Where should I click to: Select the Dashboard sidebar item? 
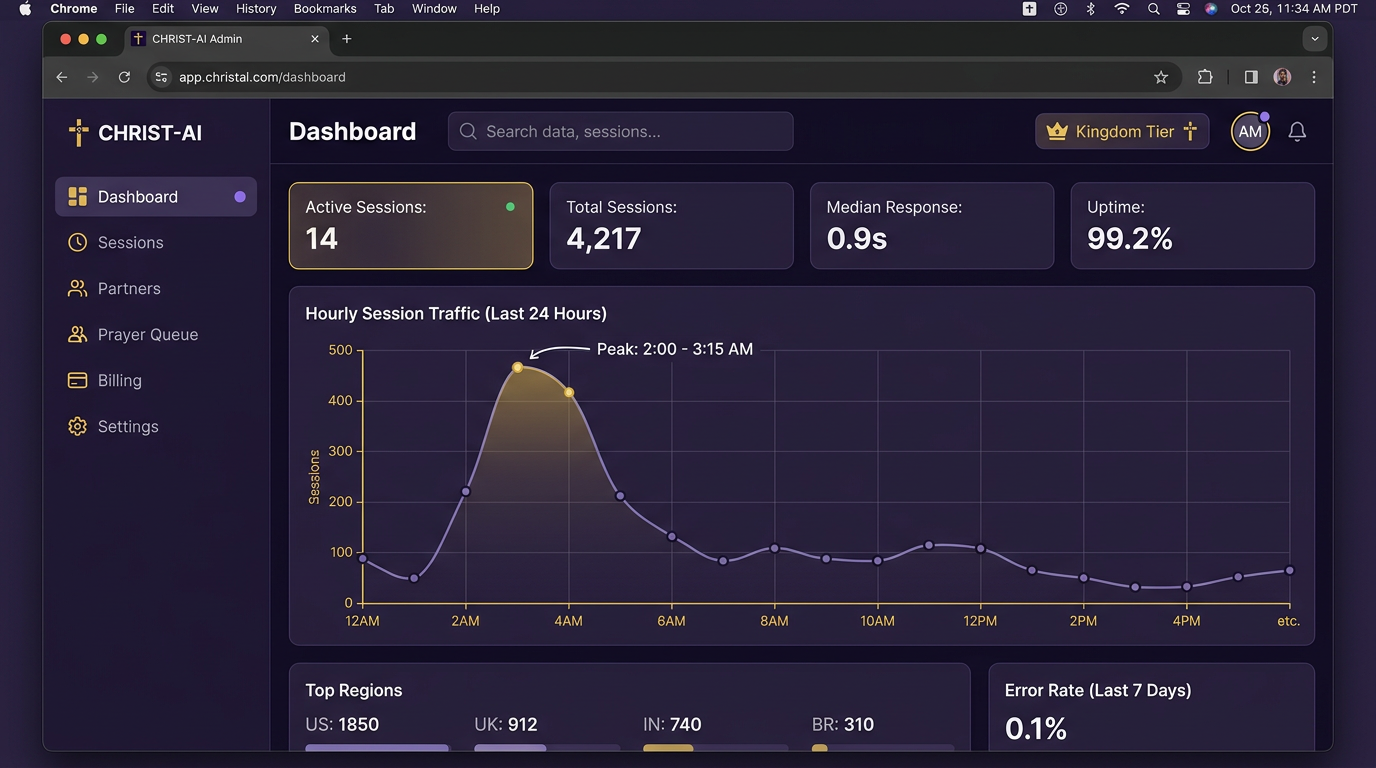[156, 197]
